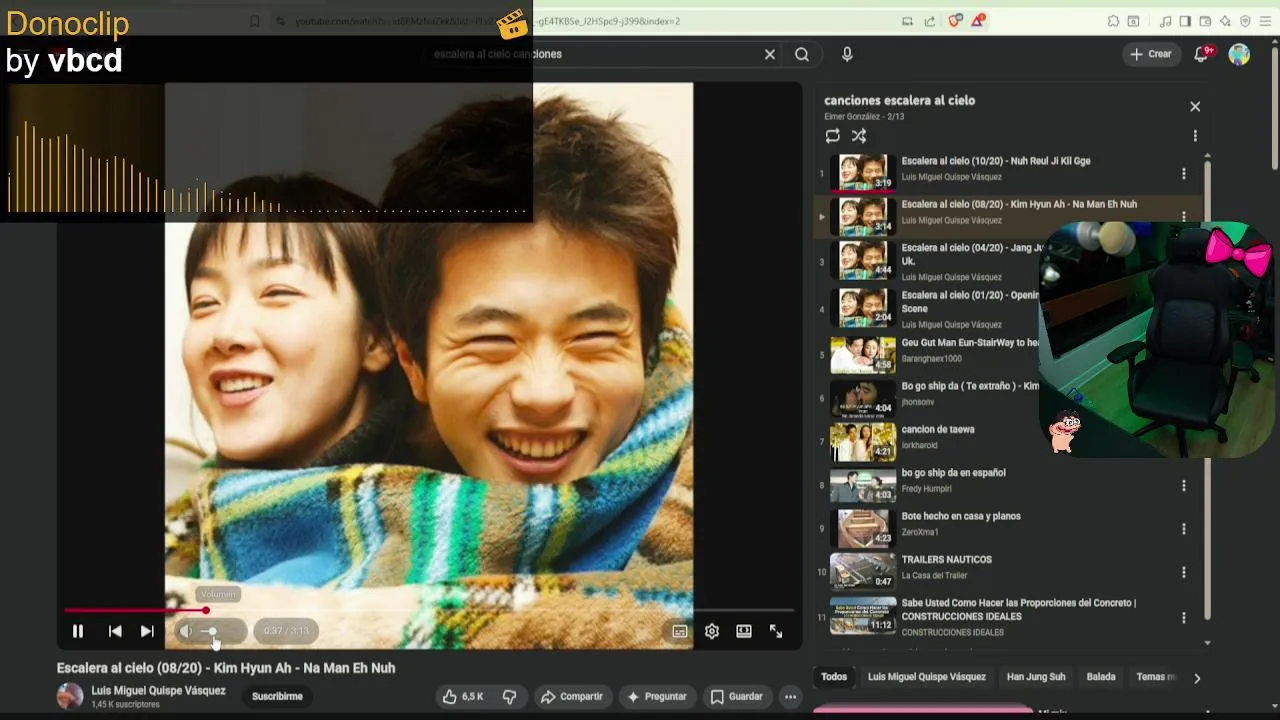The image size is (1280, 720).
Task: Mute the video with speaker icon
Action: (x=185, y=631)
